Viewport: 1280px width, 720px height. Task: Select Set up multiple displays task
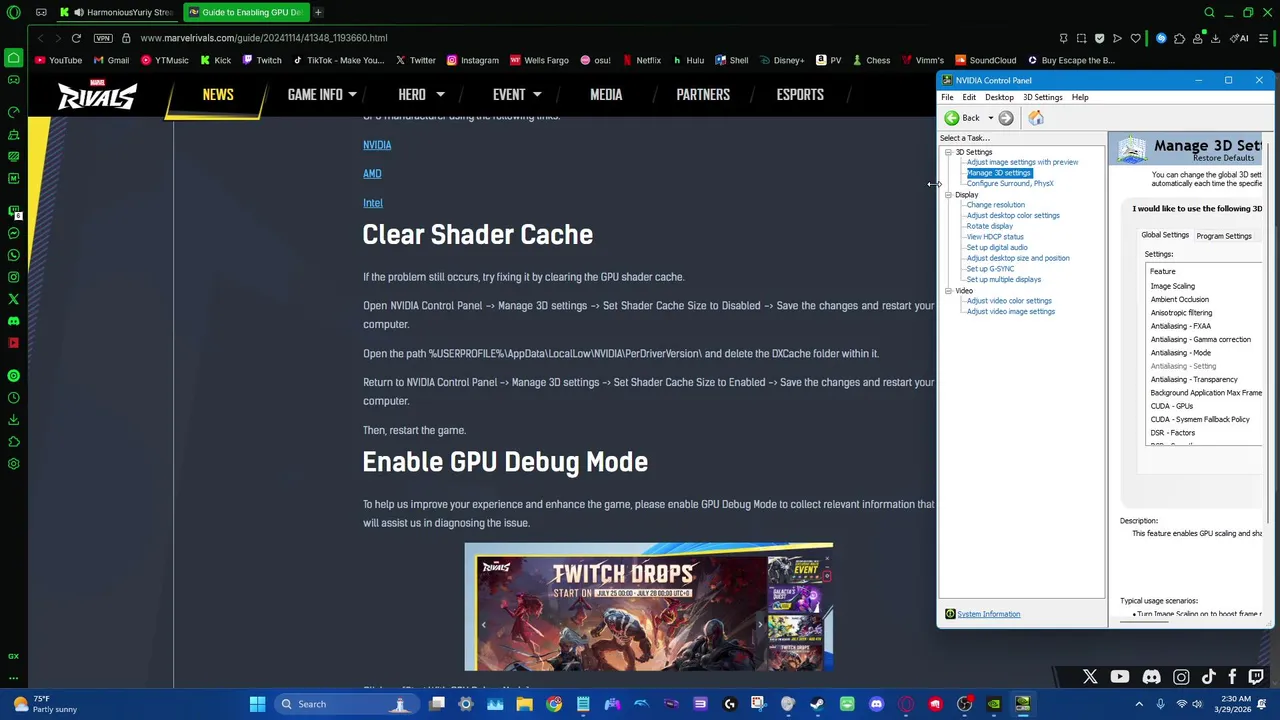[x=1003, y=279]
